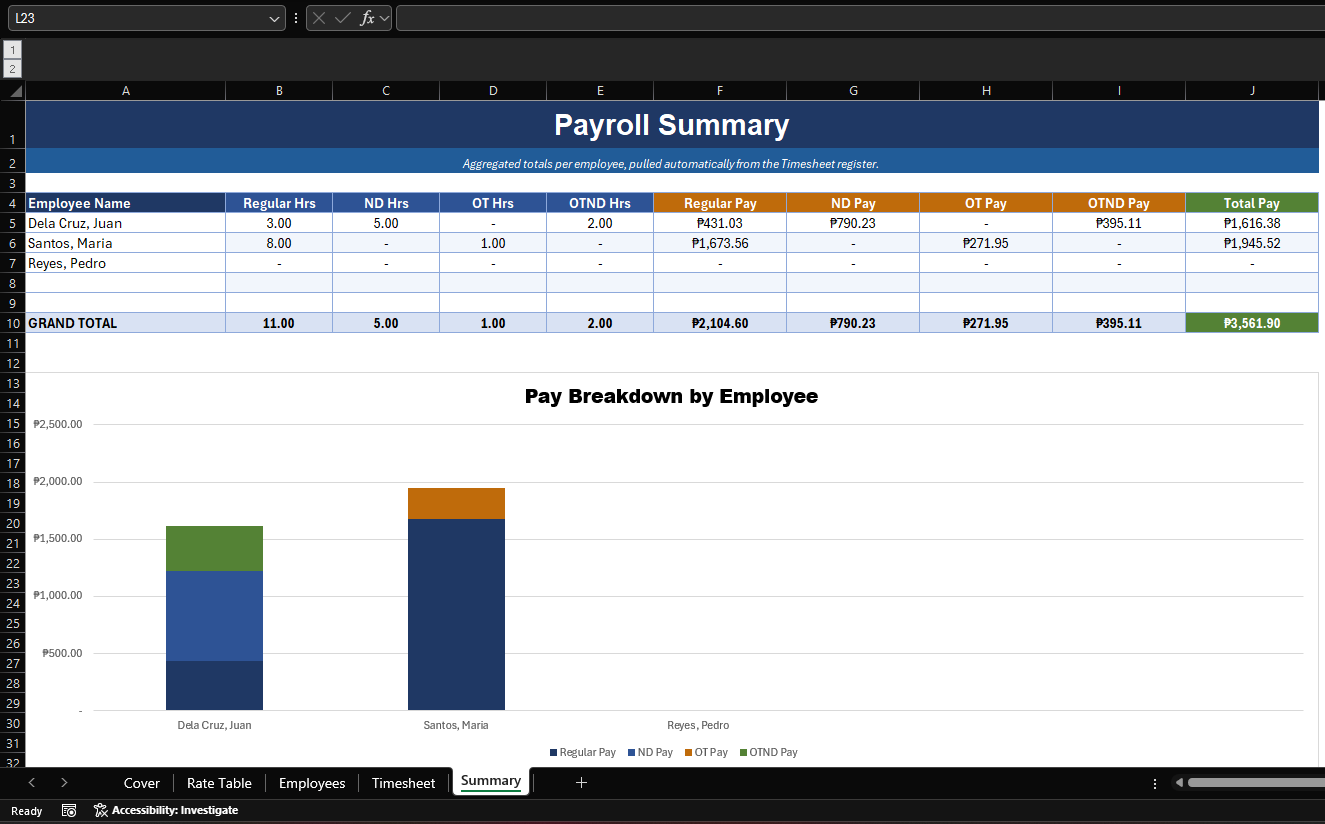1325x824 pixels.
Task: Select the chart title Pay Breakdown by Employee
Action: [671, 396]
